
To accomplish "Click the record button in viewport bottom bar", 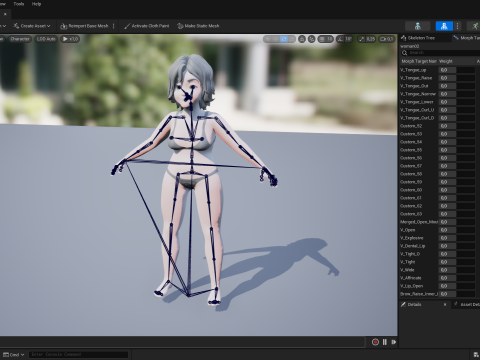I will (375, 342).
